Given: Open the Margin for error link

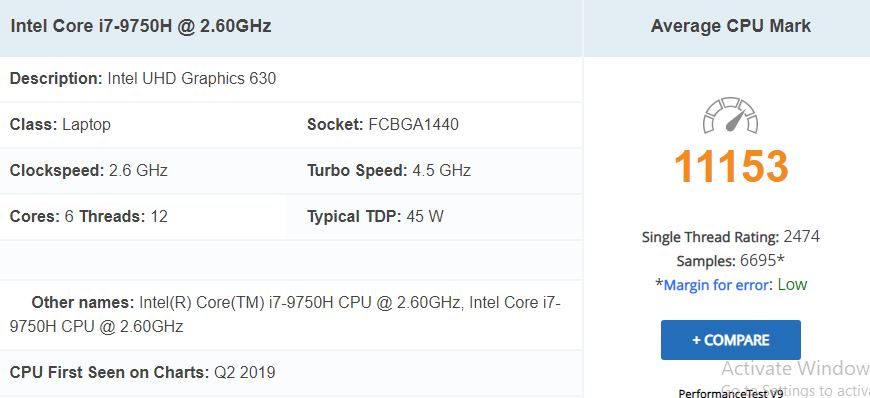Looking at the screenshot, I should 716,285.
